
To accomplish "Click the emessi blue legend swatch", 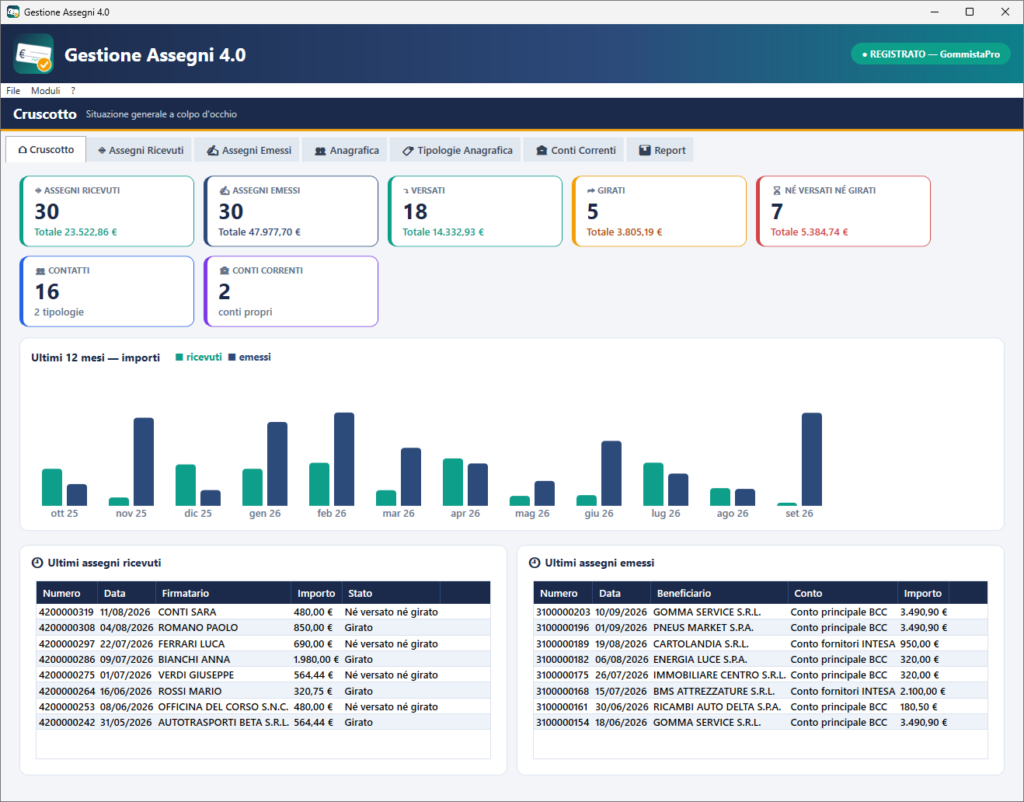I will tap(232, 357).
